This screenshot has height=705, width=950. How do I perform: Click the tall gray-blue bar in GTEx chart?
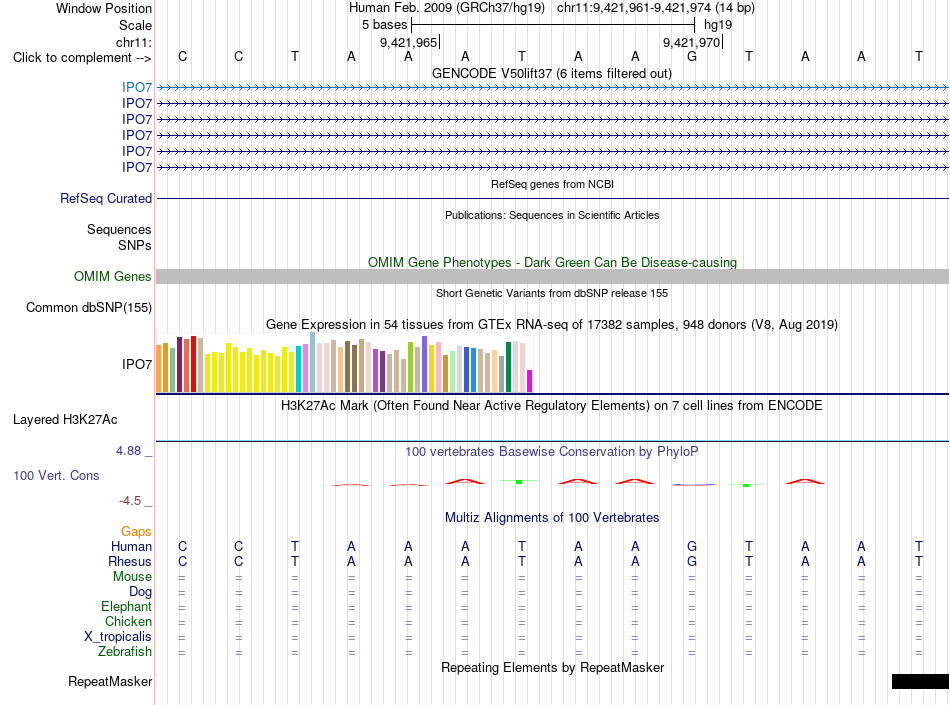point(312,362)
